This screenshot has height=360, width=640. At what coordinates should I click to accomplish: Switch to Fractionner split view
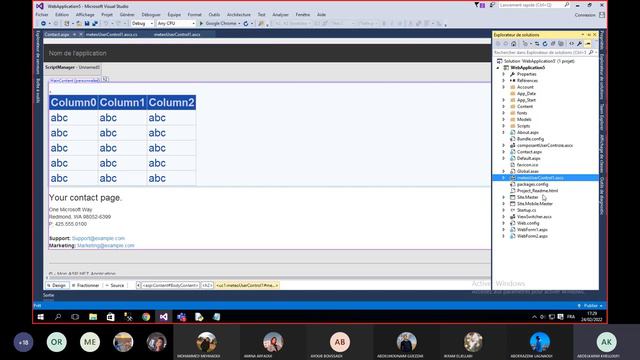coord(85,285)
